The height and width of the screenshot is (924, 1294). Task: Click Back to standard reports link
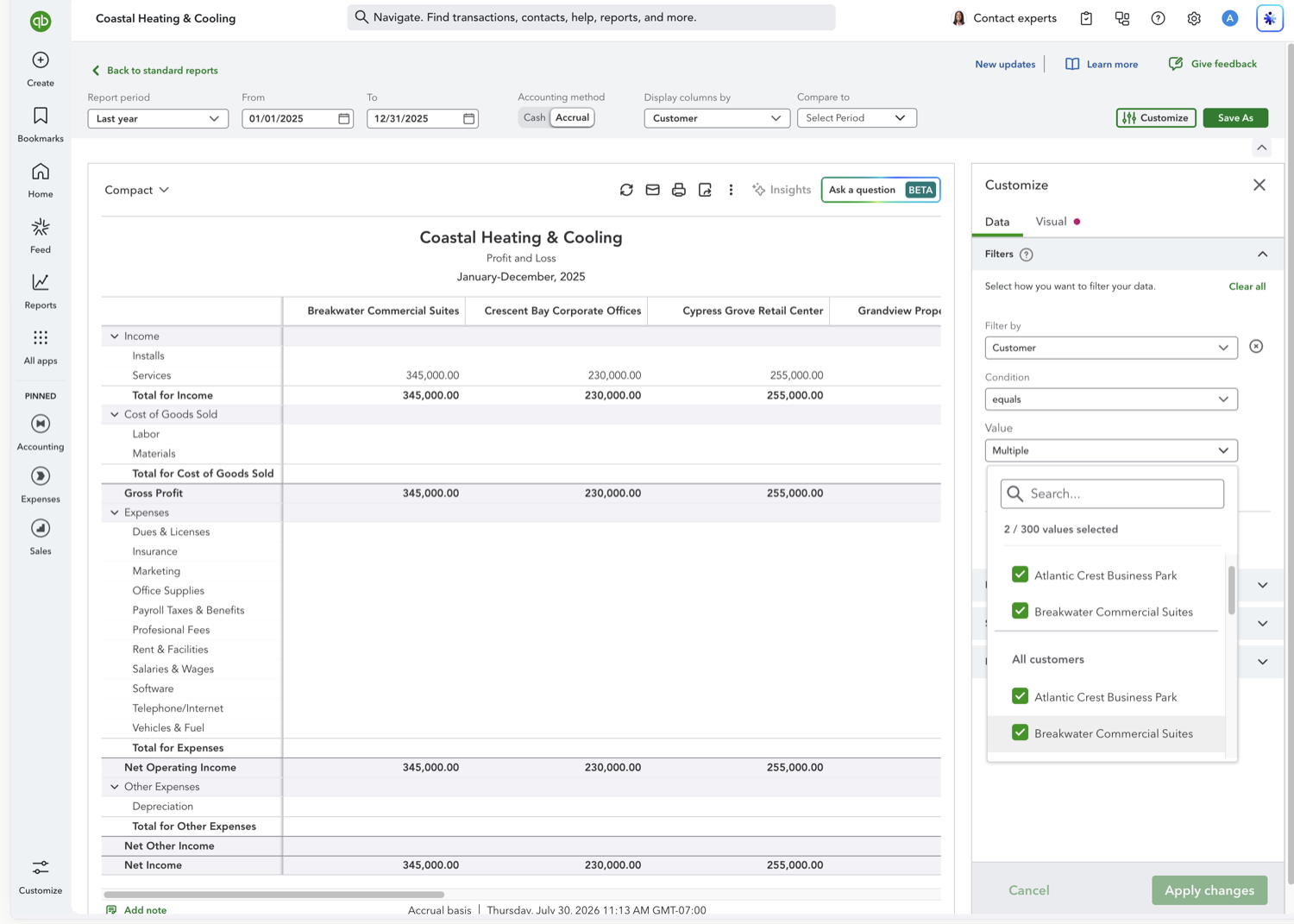(155, 71)
